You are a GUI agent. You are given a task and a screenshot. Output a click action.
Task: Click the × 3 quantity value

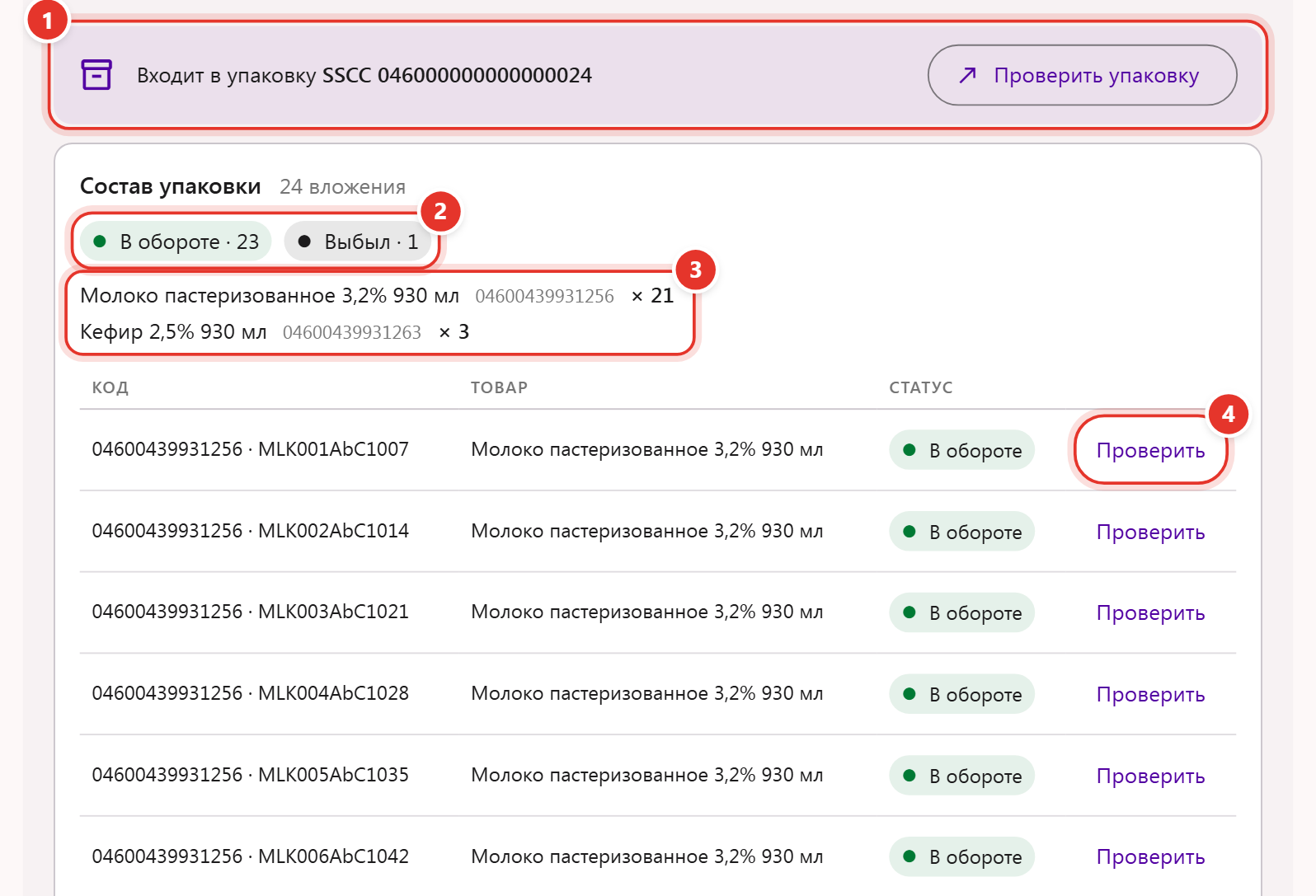coord(454,332)
